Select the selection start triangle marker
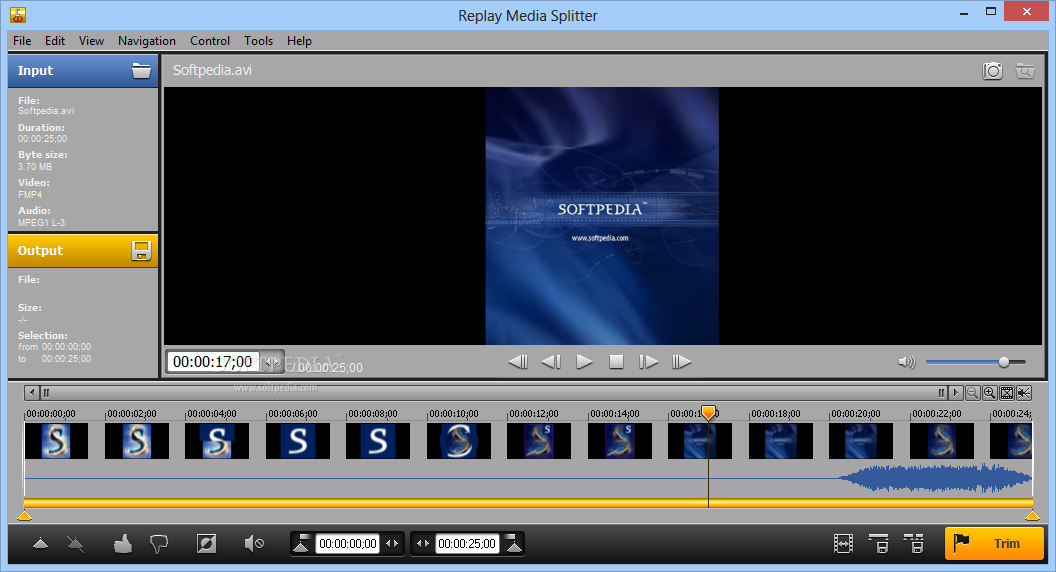Viewport: 1056px width, 572px height. [24, 516]
